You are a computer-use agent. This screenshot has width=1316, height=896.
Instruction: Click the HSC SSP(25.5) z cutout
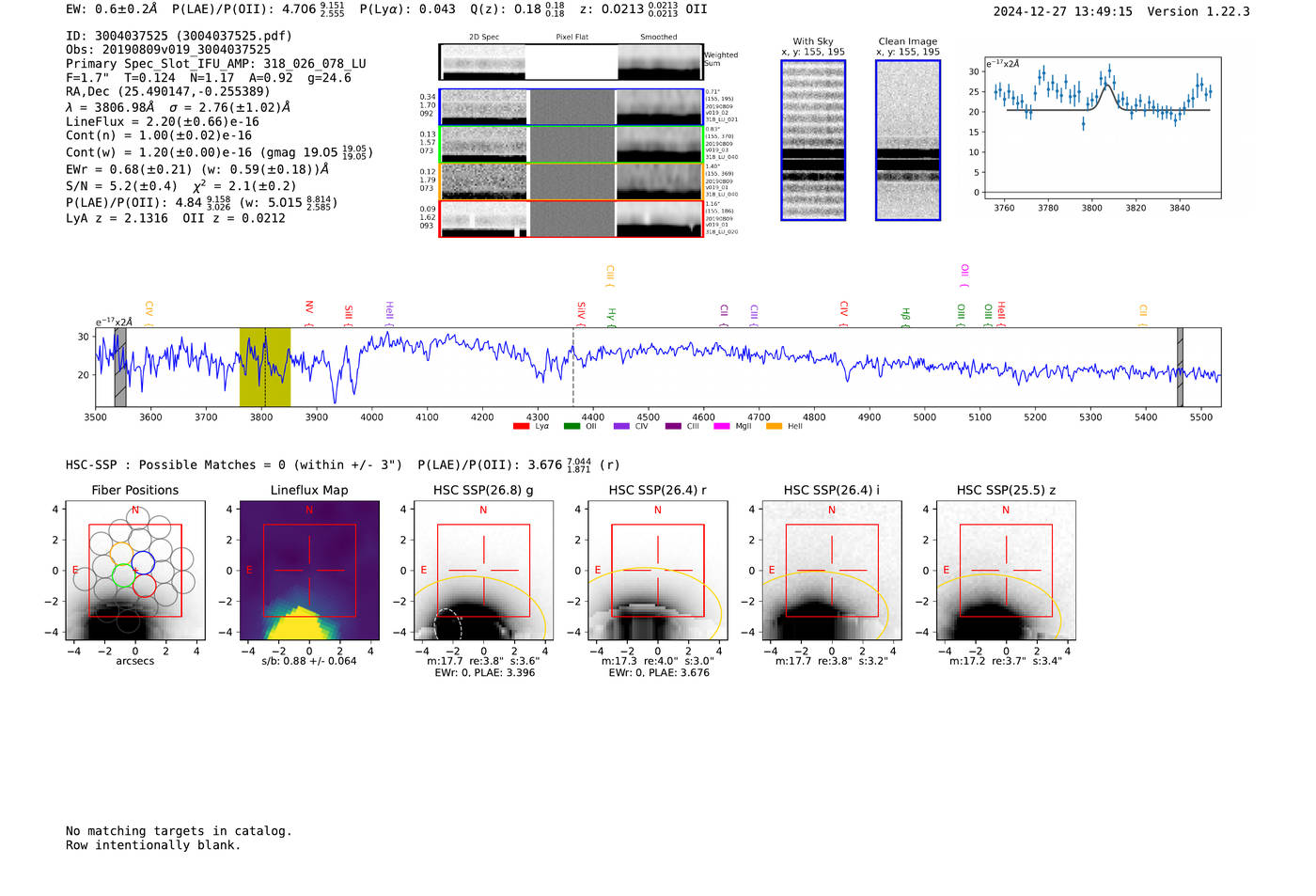pyautogui.click(x=1006, y=571)
